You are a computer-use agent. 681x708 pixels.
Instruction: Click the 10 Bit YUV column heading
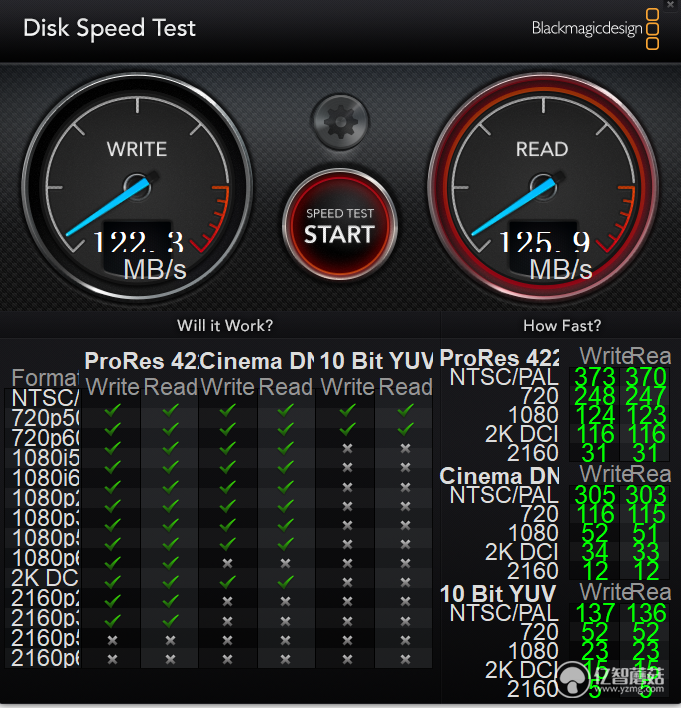click(x=376, y=361)
